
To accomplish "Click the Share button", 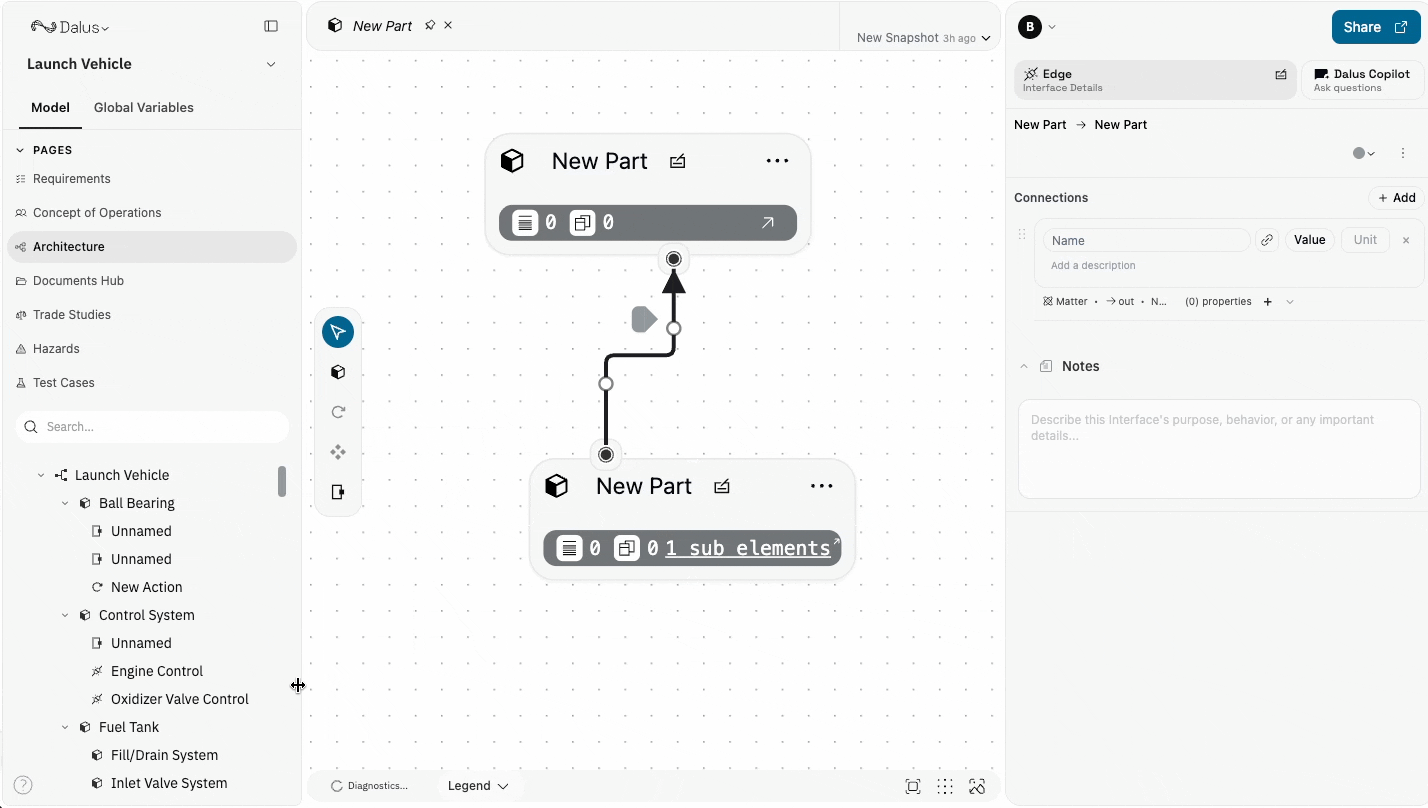I will click(x=1376, y=27).
